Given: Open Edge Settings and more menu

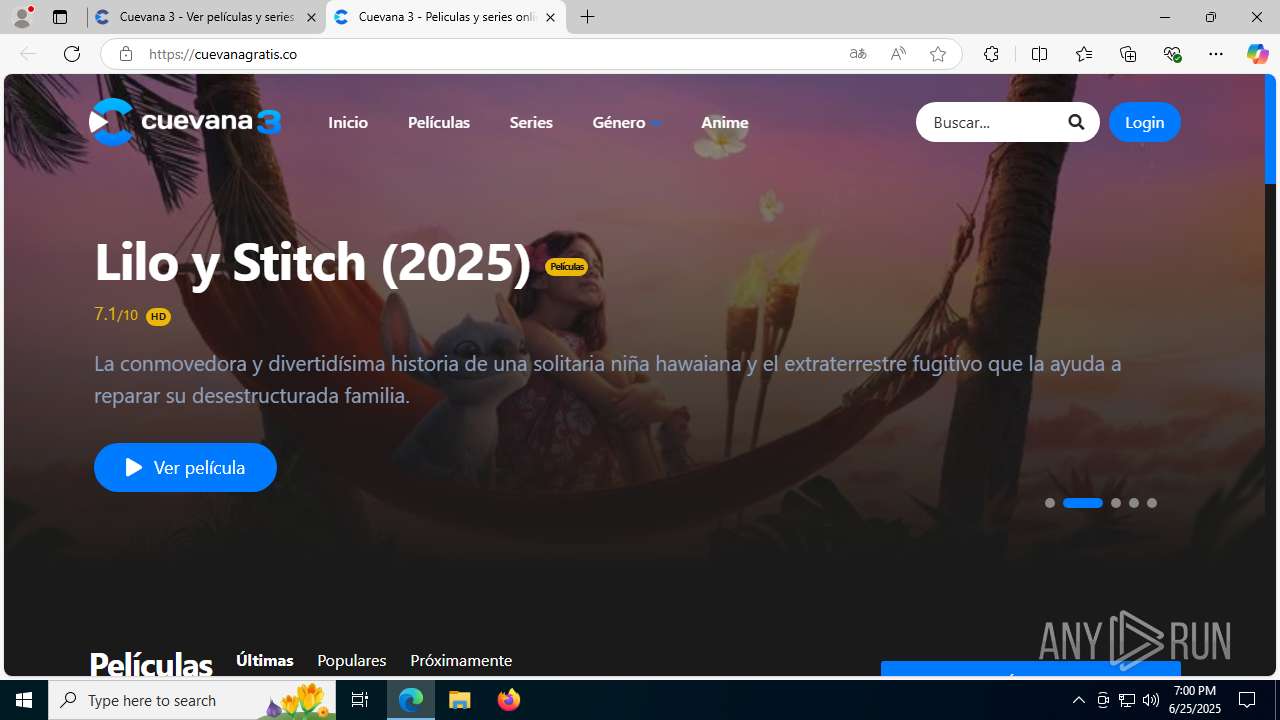Looking at the screenshot, I should pos(1216,54).
